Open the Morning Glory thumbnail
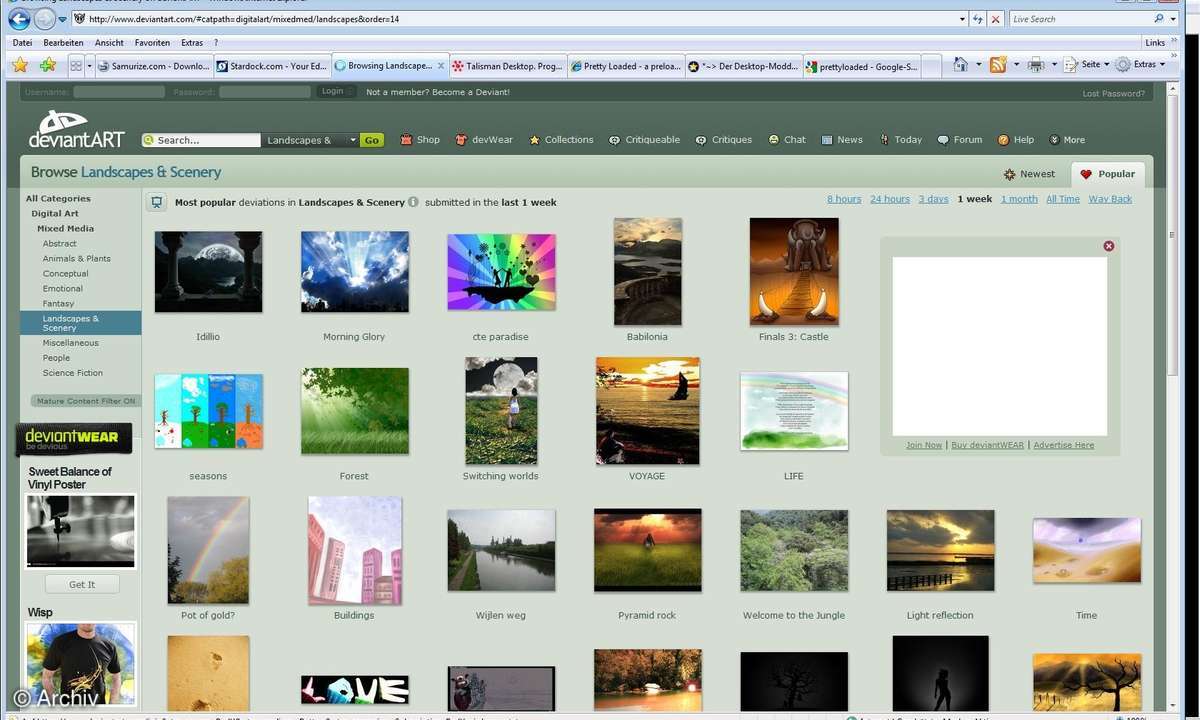 (x=355, y=271)
